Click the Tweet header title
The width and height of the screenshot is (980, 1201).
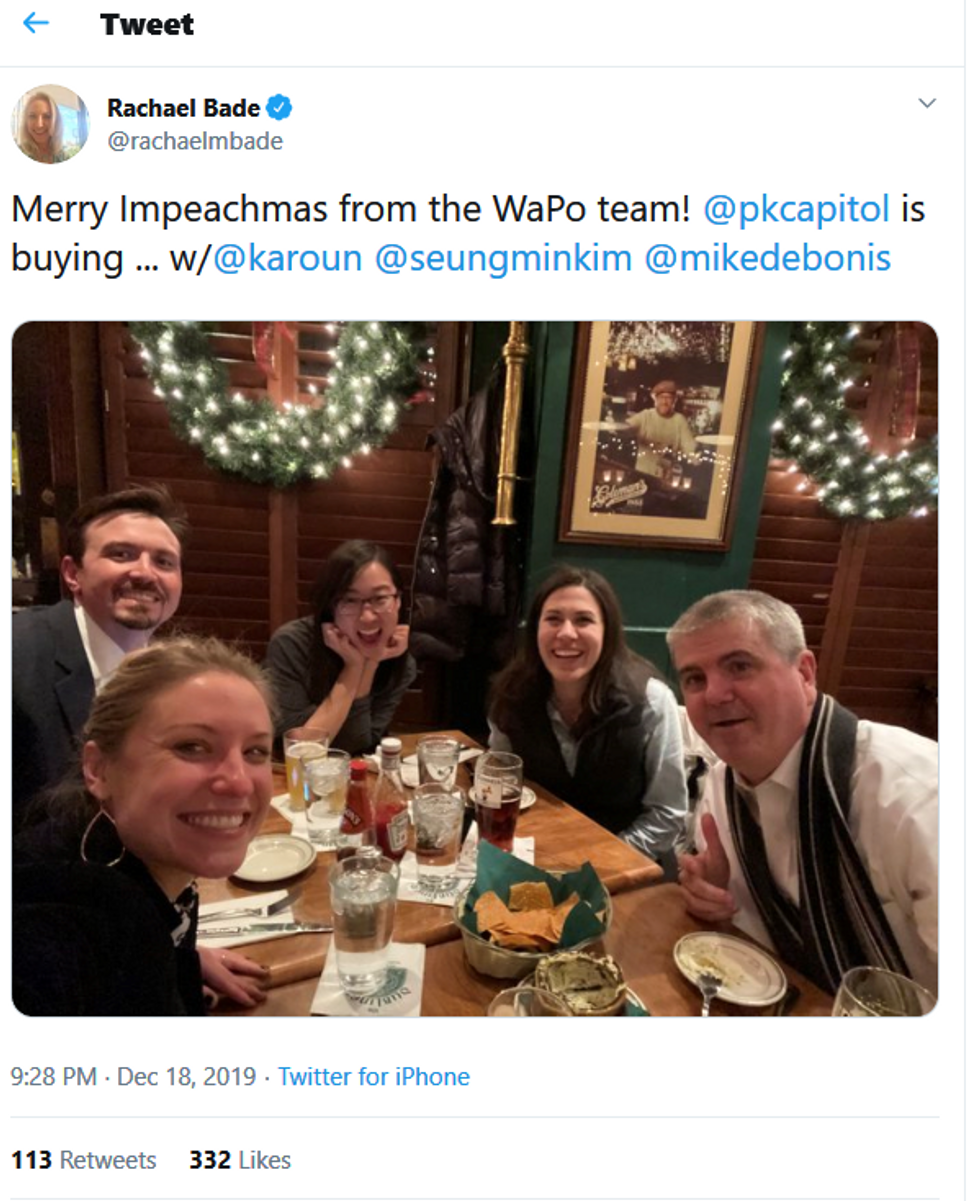click(x=147, y=24)
